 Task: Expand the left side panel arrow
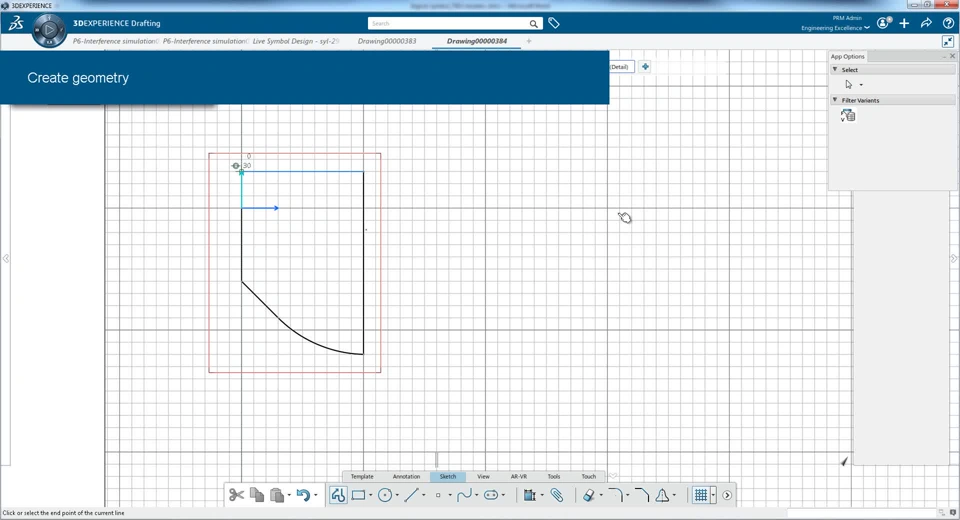pos(6,258)
